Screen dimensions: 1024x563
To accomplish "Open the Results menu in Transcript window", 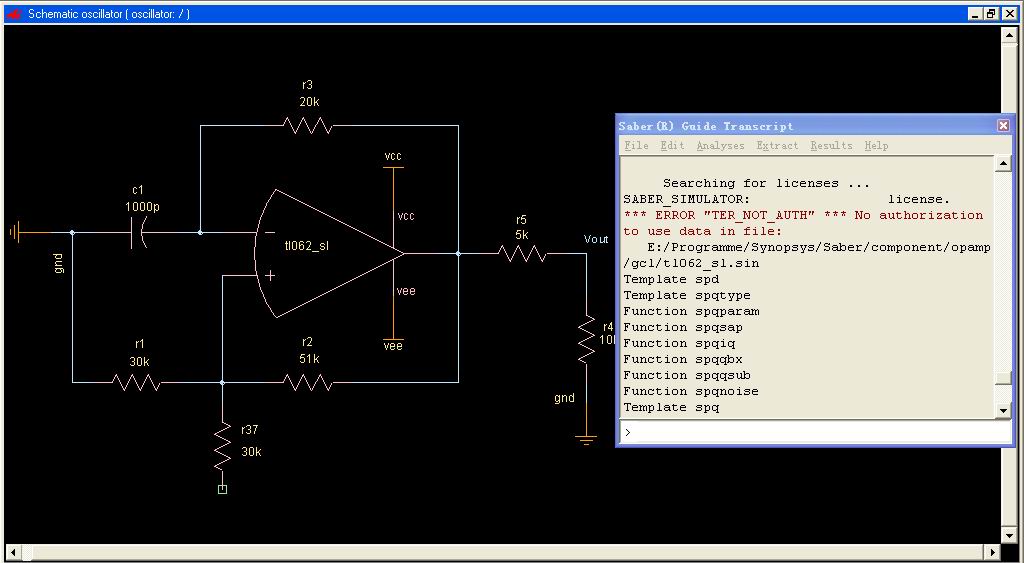I will pyautogui.click(x=831, y=145).
